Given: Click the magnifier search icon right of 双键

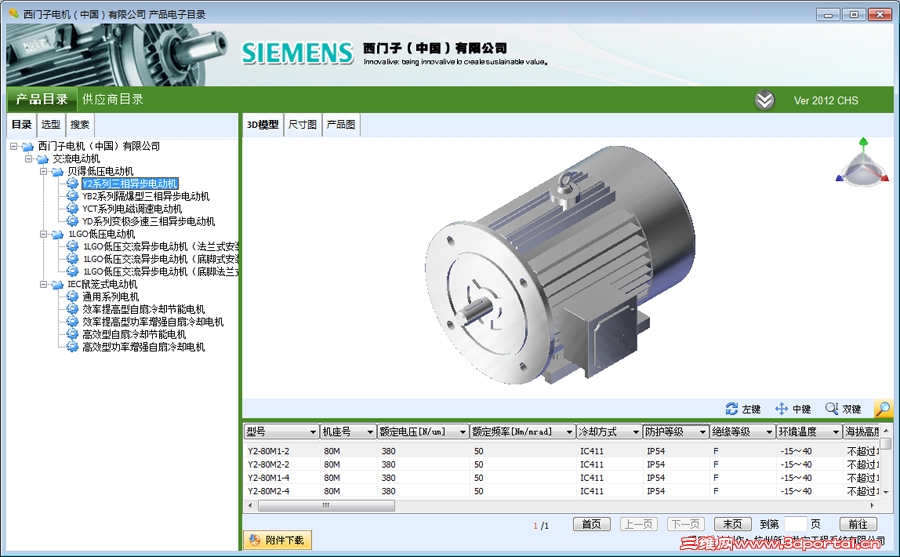Looking at the screenshot, I should 883,409.
